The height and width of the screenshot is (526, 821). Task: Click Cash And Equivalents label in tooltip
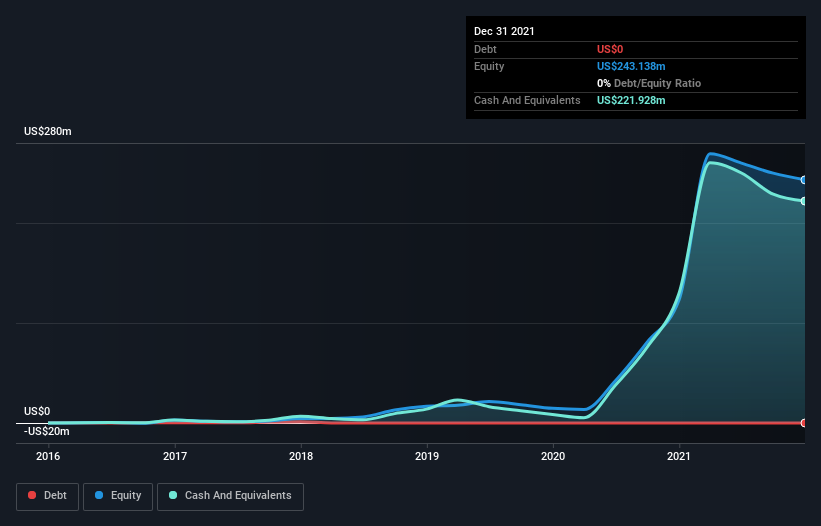[527, 100]
